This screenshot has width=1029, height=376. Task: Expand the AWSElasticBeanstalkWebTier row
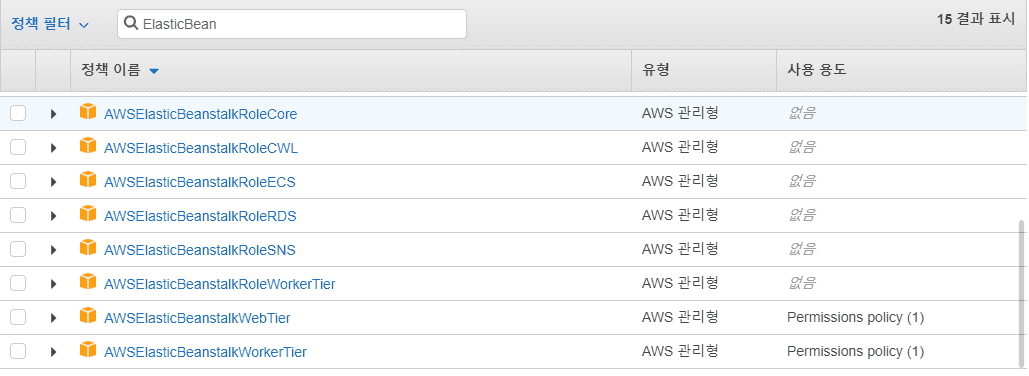coord(54,318)
